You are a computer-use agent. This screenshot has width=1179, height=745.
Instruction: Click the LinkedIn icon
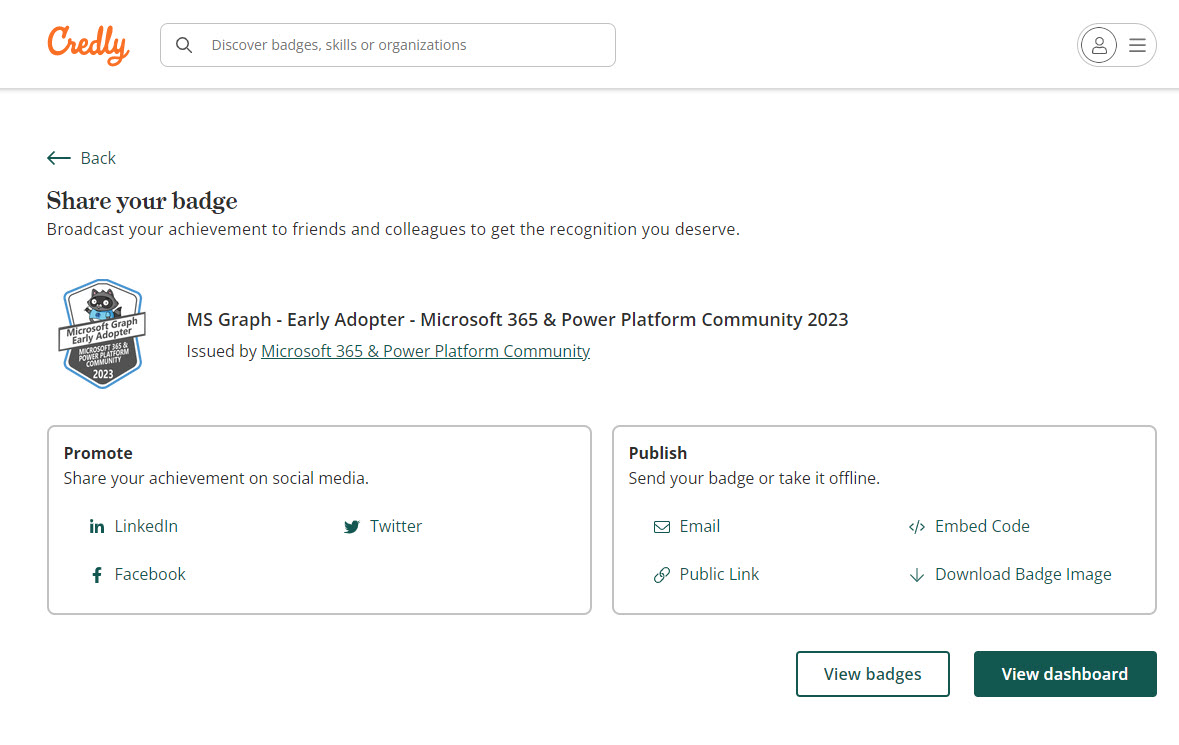point(97,527)
